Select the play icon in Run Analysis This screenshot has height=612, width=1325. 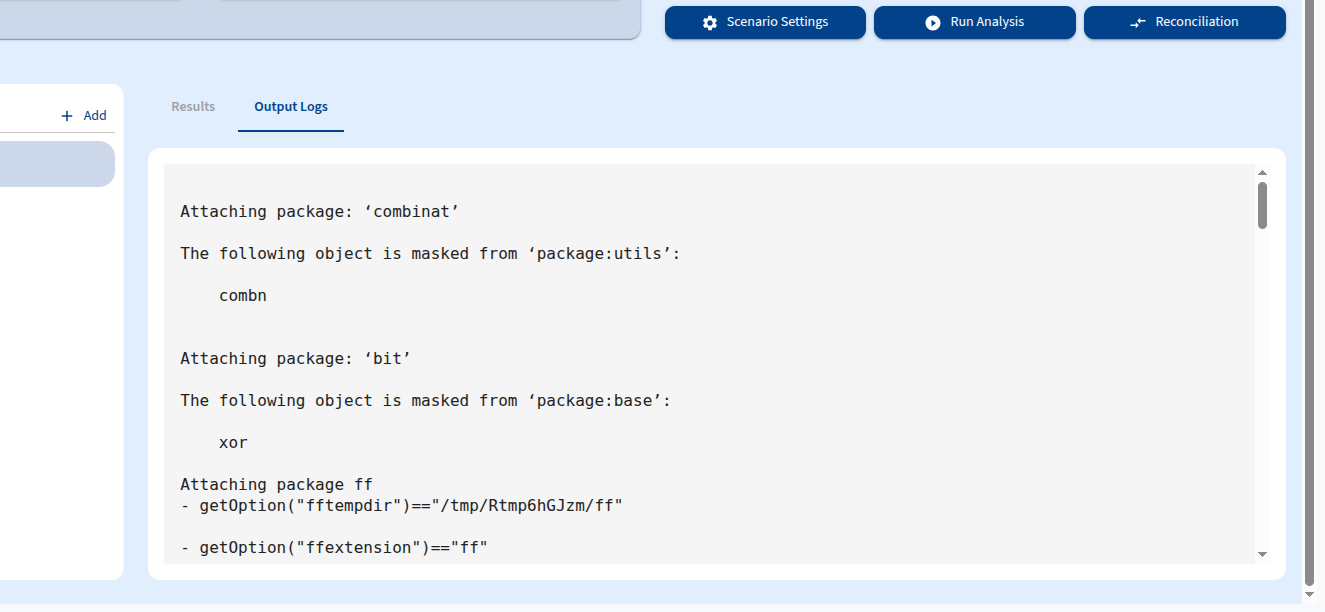(x=932, y=21)
